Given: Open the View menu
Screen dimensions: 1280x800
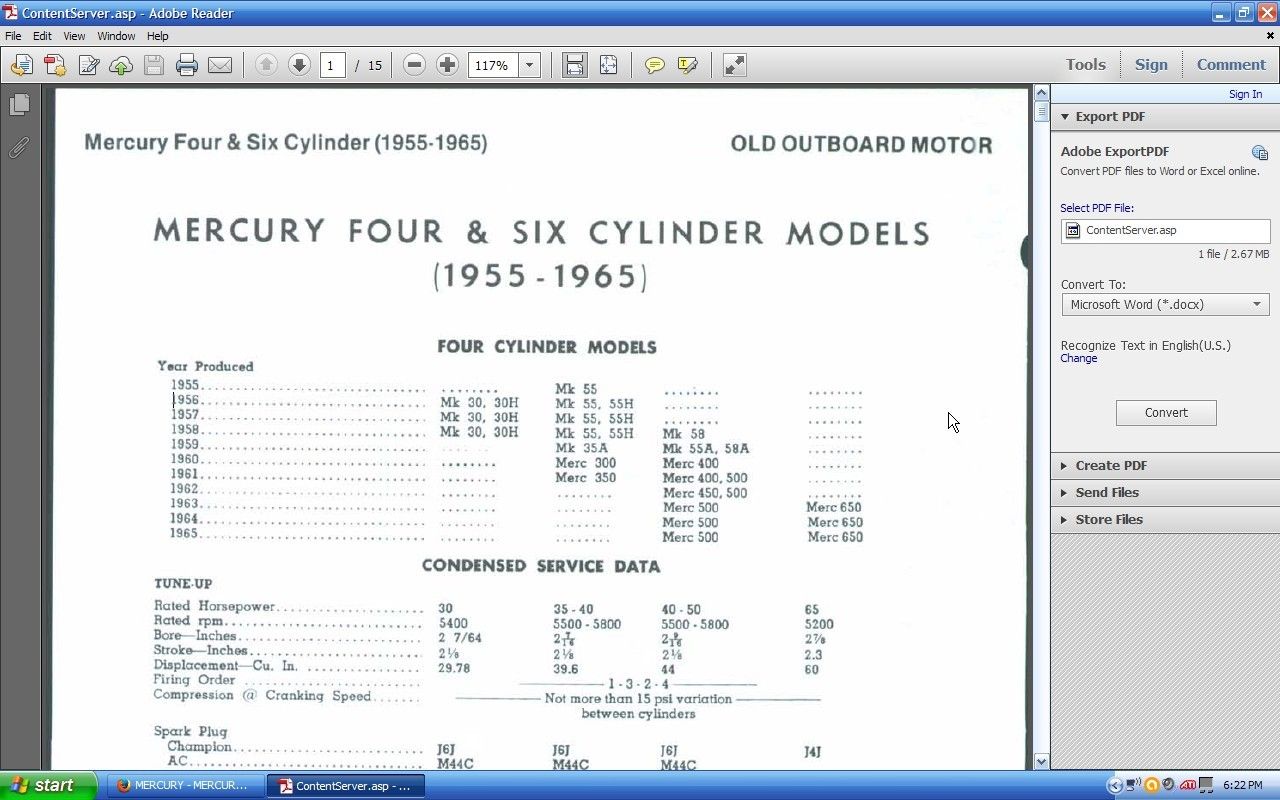Looking at the screenshot, I should tap(74, 36).
